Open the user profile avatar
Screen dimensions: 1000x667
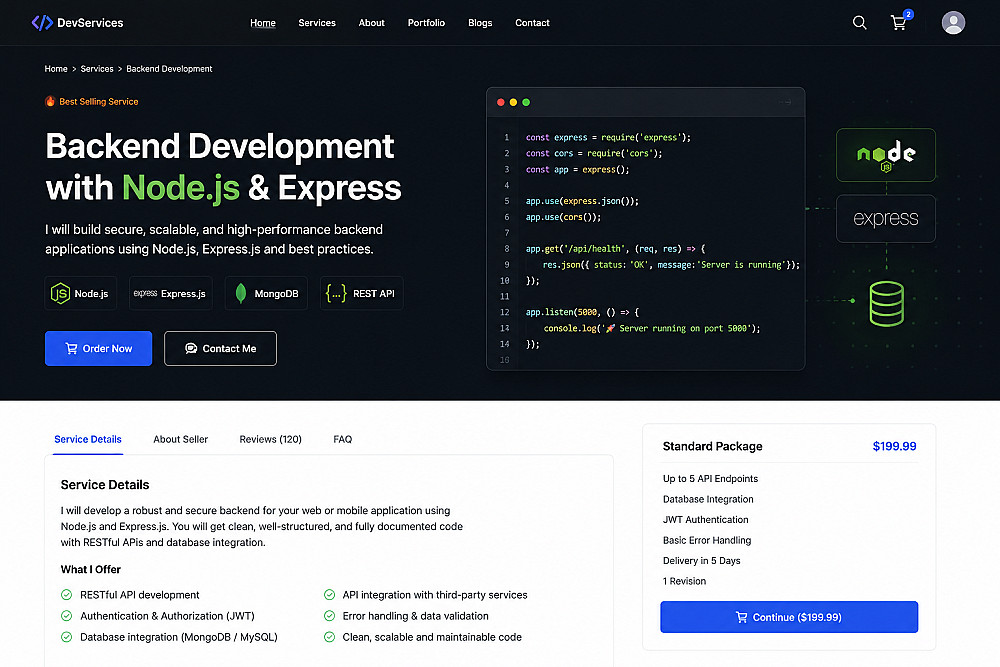click(x=953, y=23)
